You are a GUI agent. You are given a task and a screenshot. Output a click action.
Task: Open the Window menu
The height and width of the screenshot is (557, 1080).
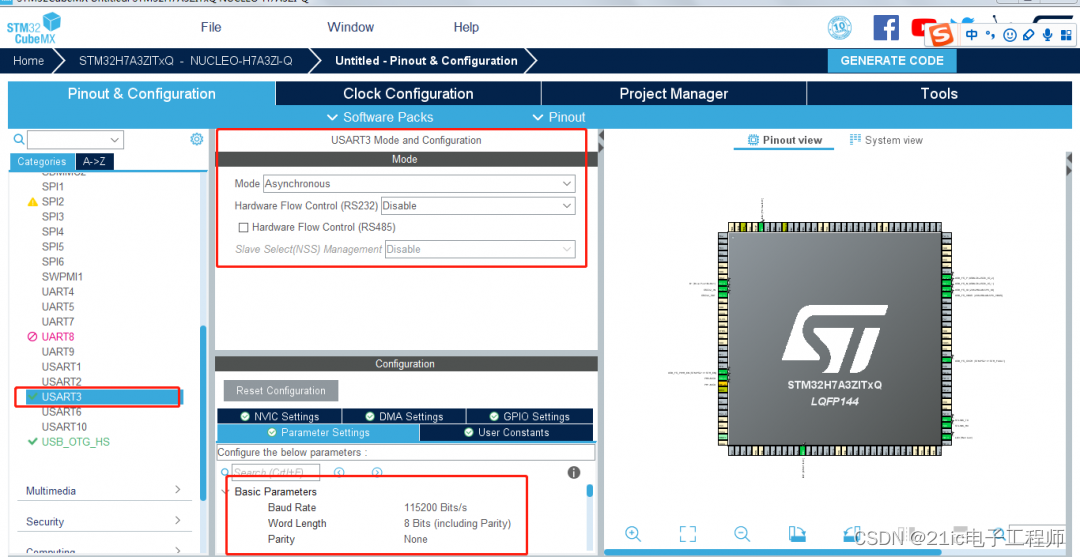[x=351, y=28]
